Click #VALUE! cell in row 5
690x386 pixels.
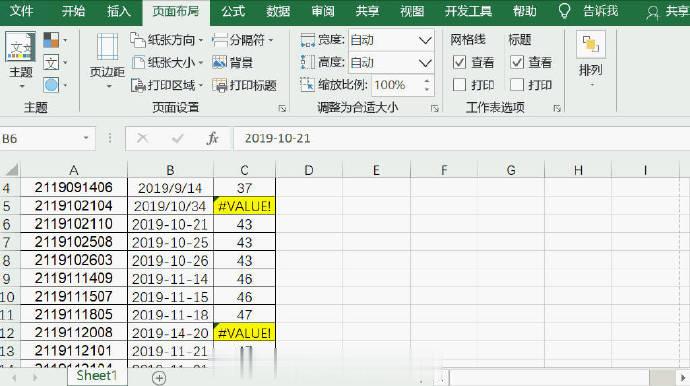tap(244, 206)
